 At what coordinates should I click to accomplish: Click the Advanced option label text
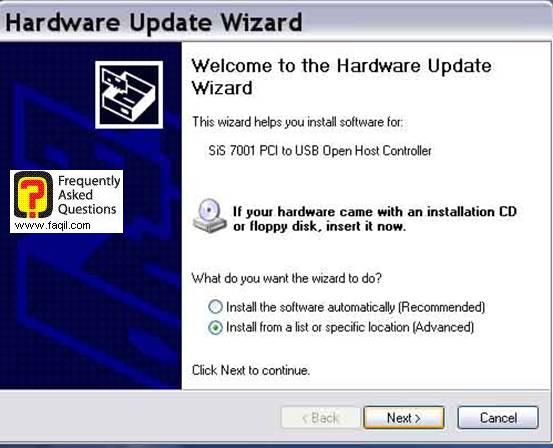[x=350, y=327]
